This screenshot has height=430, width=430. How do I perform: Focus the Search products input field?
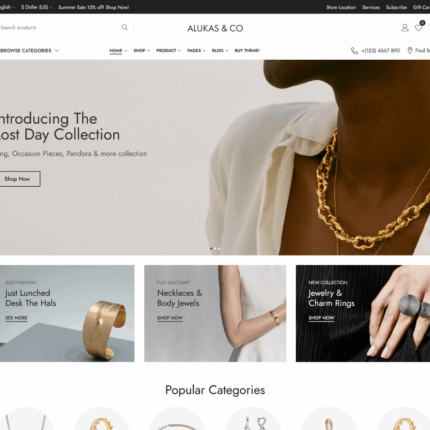point(60,28)
